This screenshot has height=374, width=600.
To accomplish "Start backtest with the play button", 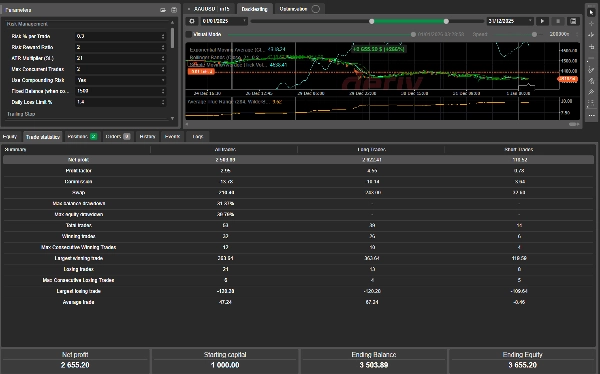I will (542, 21).
